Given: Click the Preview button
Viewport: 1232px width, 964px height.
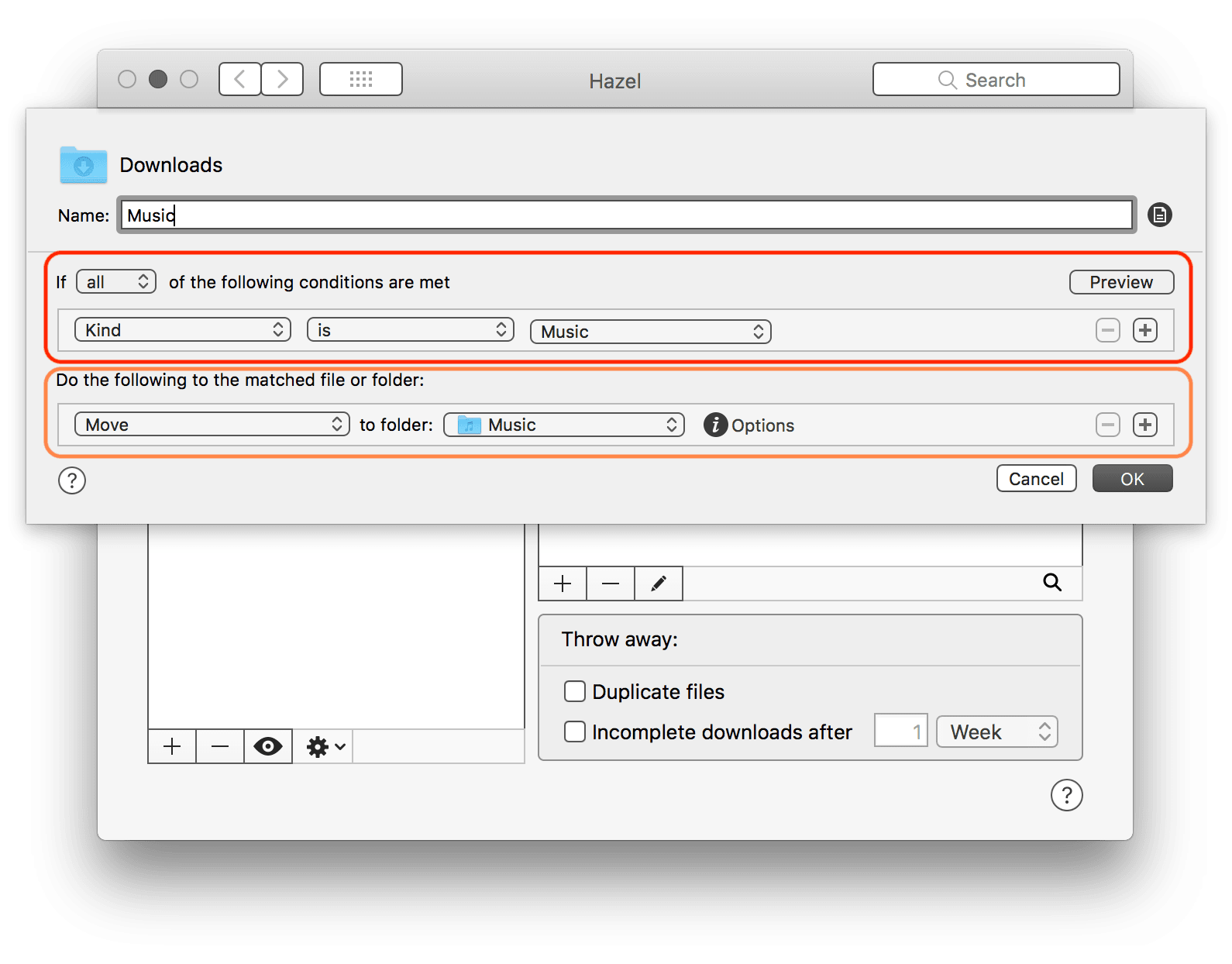Looking at the screenshot, I should [1120, 282].
